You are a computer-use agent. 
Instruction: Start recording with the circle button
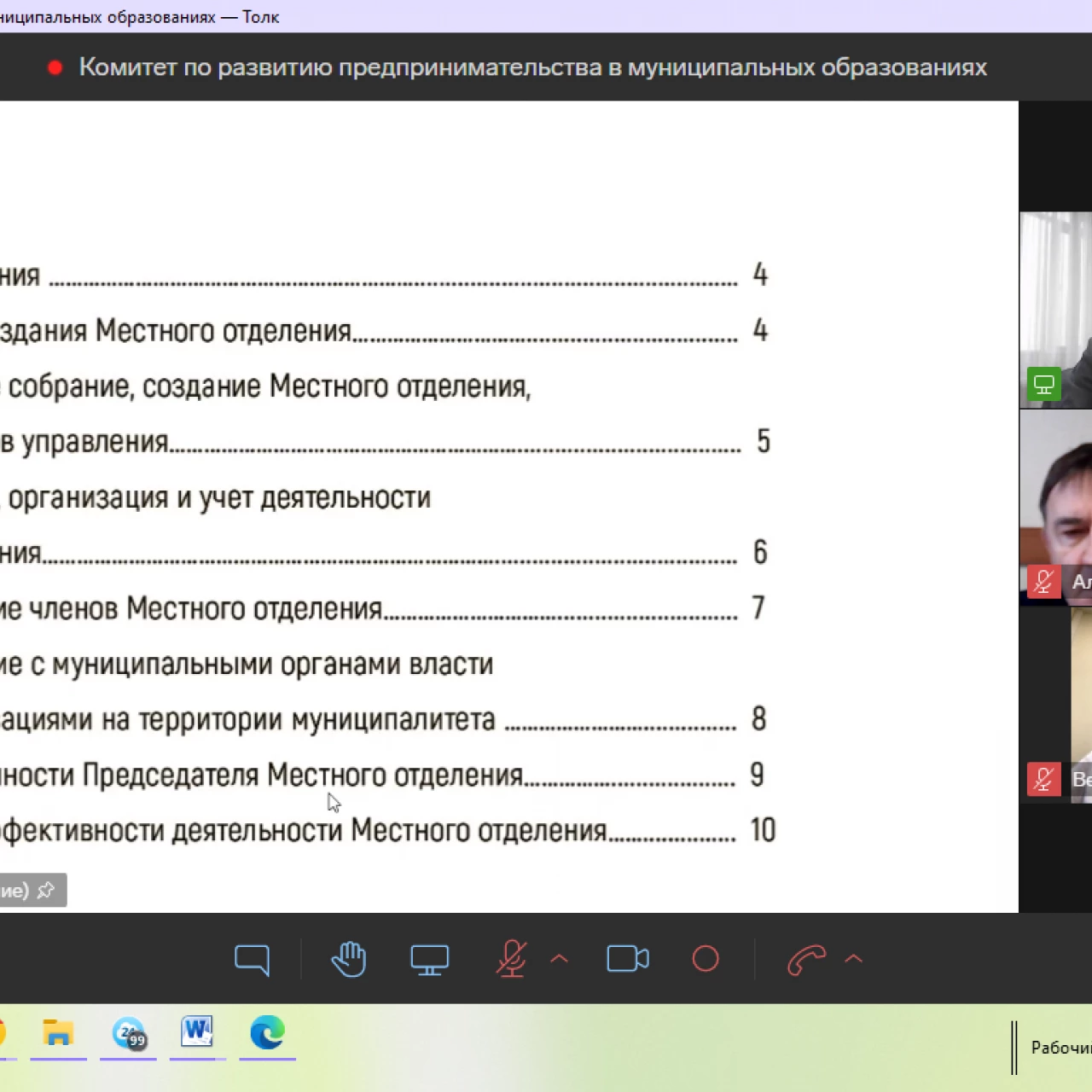pos(706,959)
